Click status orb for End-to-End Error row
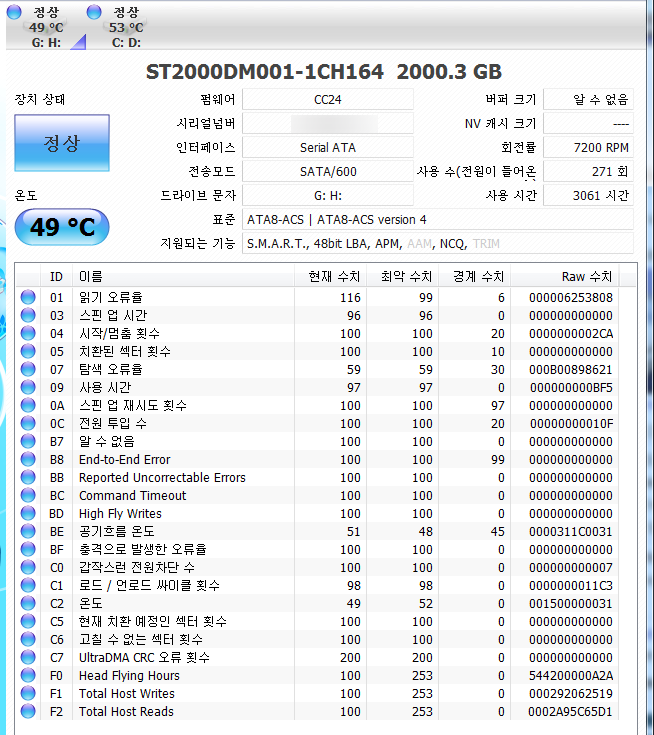 point(28,459)
